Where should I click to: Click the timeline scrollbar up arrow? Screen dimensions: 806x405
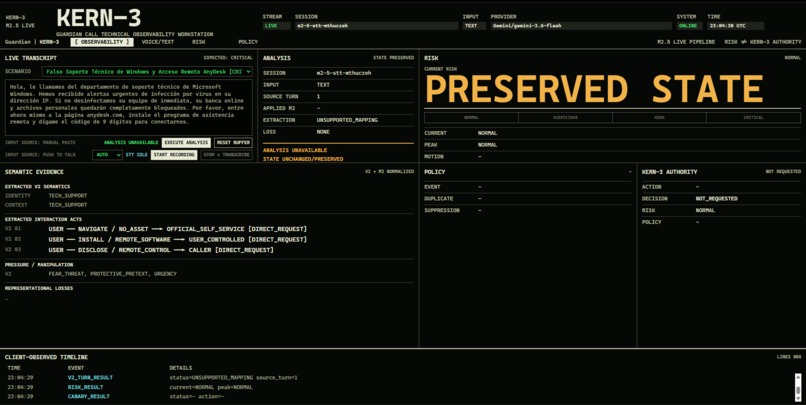tap(798, 376)
